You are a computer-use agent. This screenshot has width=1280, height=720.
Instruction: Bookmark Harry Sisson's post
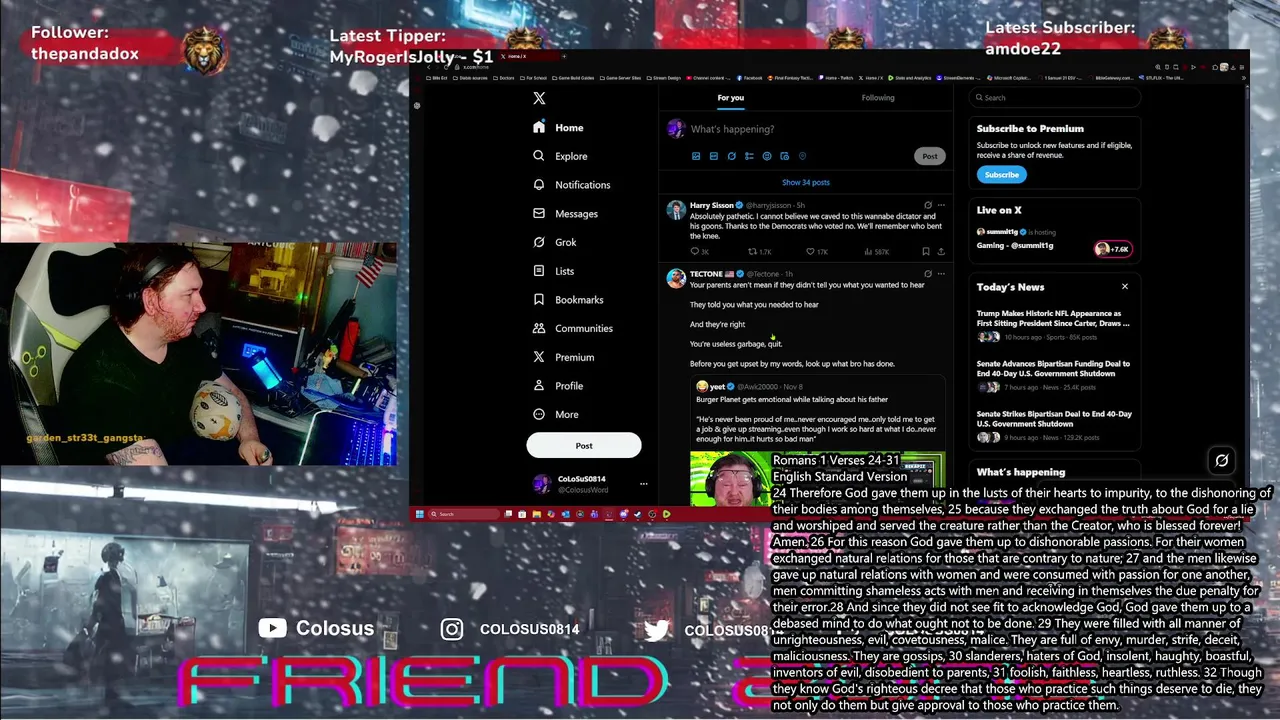pyautogui.click(x=926, y=252)
